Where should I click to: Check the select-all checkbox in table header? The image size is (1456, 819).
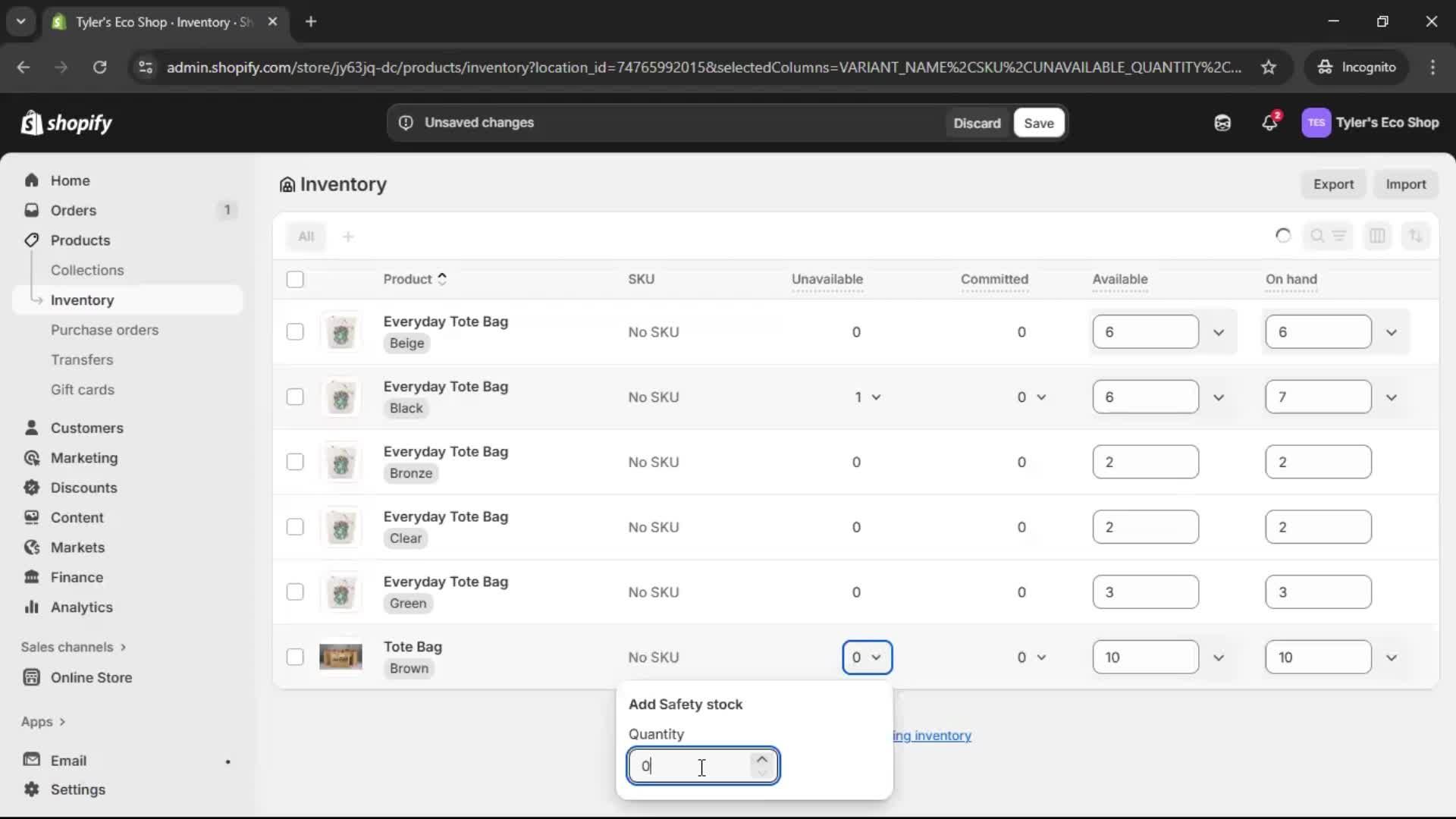296,280
